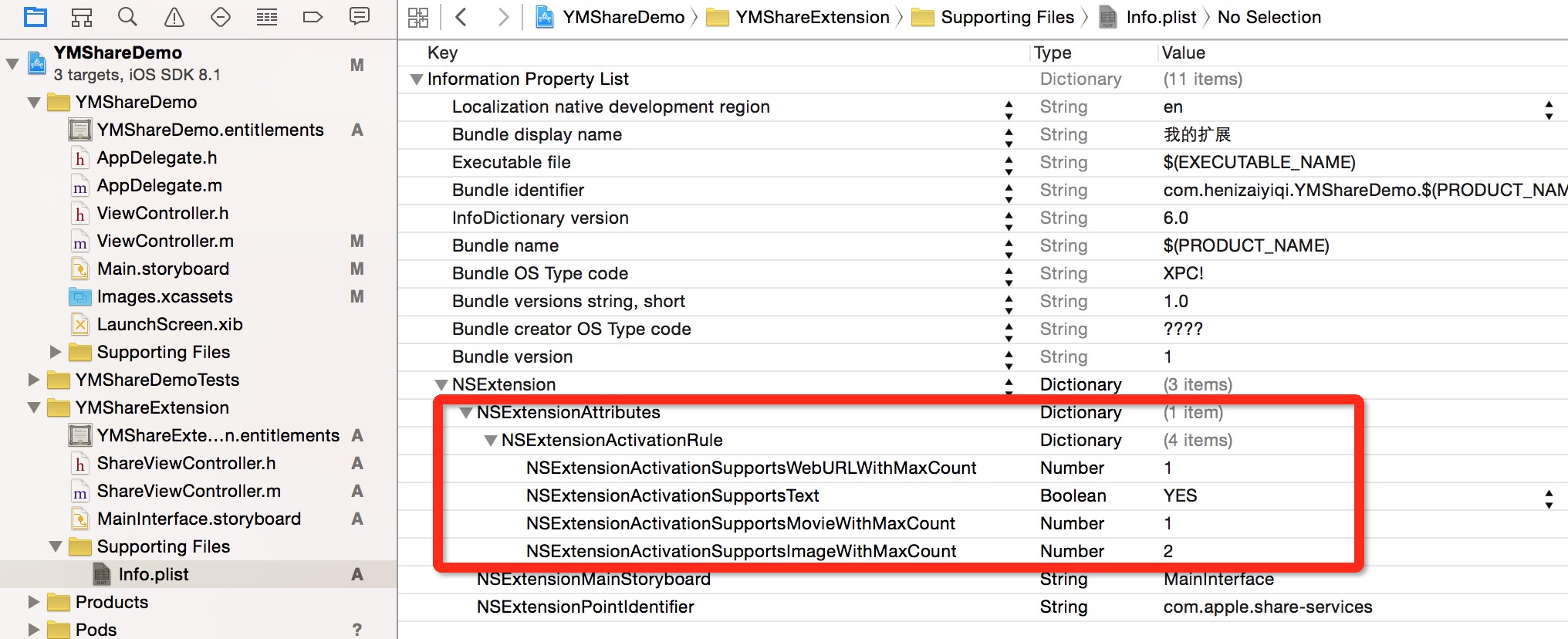Collapse the YMShareDemo project root triangle
This screenshot has height=639, width=1568.
coord(12,63)
